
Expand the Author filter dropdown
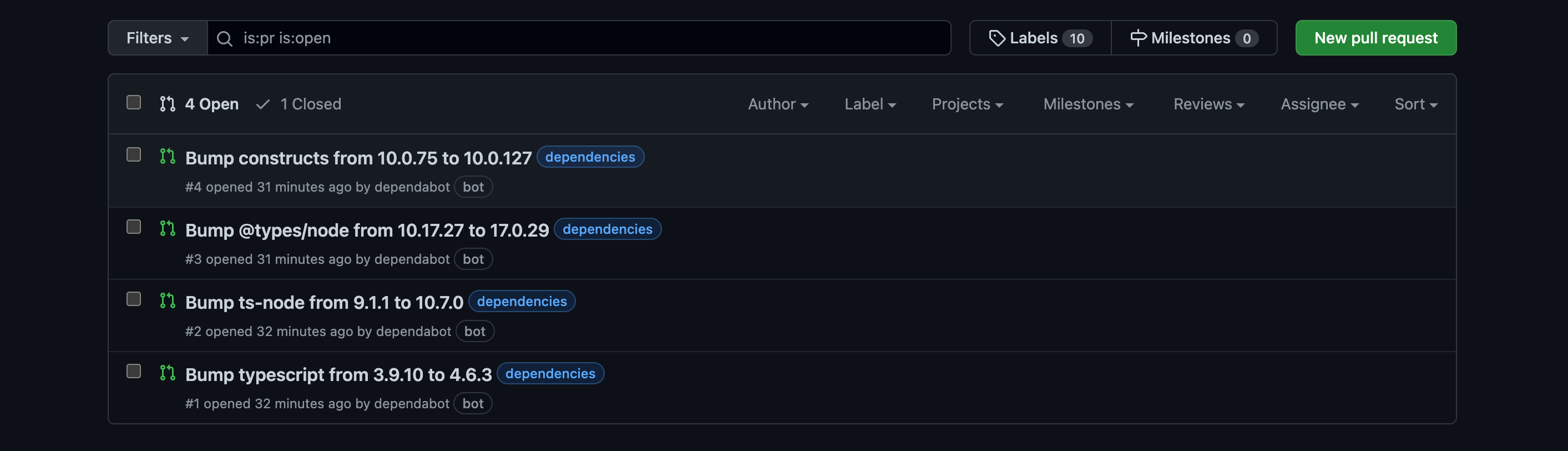(778, 104)
